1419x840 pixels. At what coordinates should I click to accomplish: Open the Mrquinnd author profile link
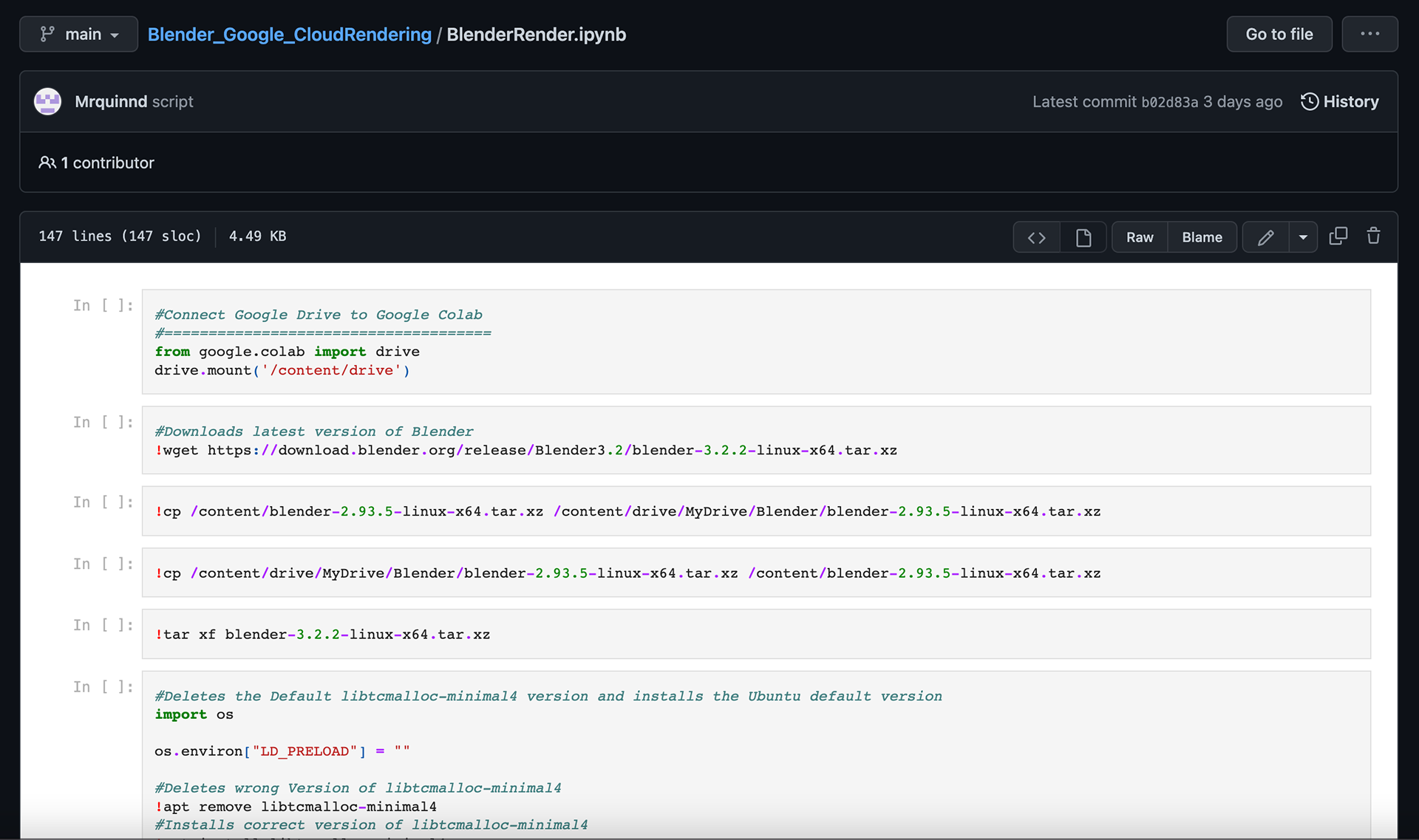pyautogui.click(x=111, y=101)
